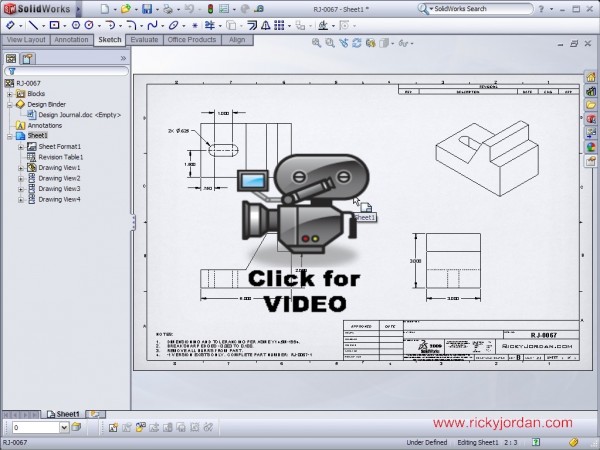600x450 pixels.
Task: Expand the Blocks tree node
Action: pos(10,93)
